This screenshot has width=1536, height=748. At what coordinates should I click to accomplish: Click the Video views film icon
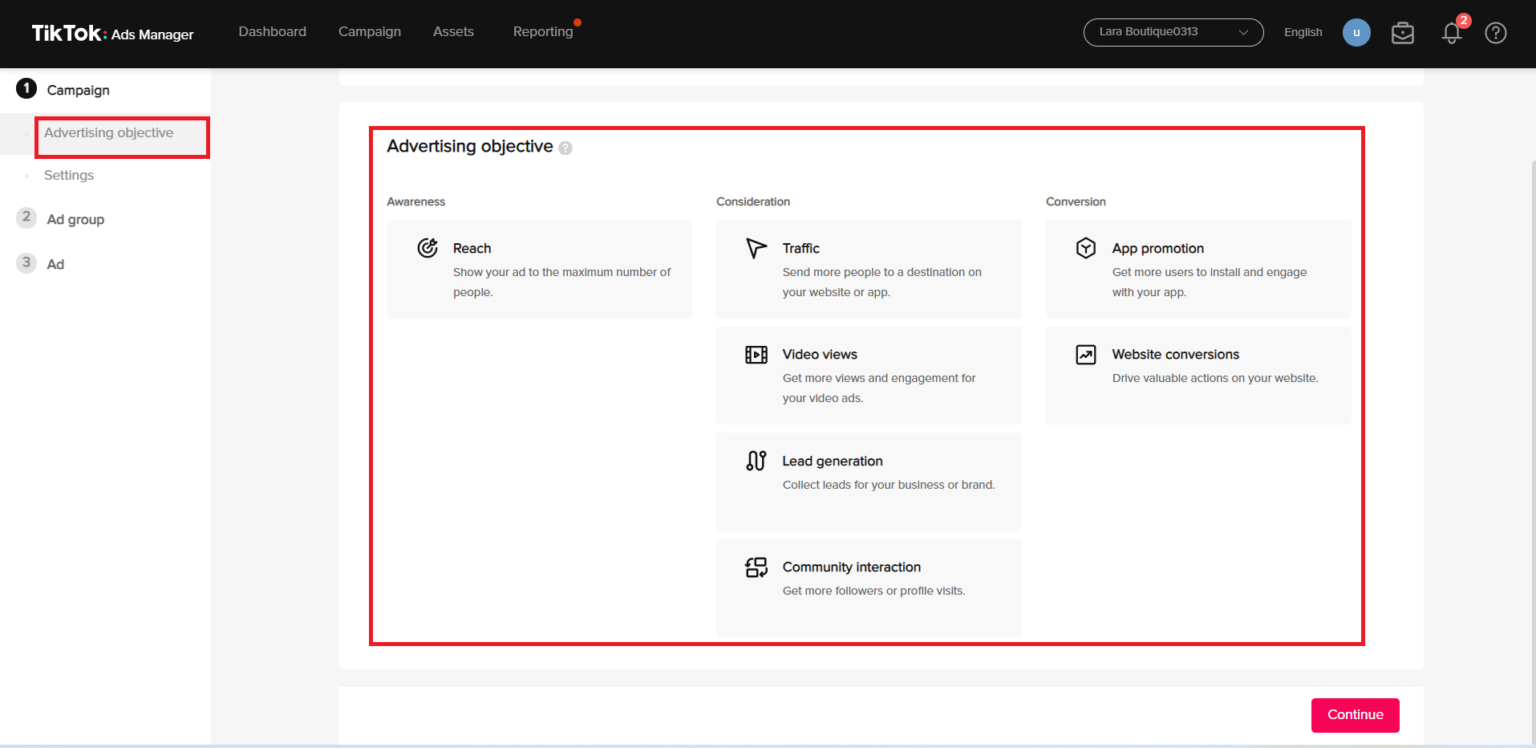tap(756, 355)
